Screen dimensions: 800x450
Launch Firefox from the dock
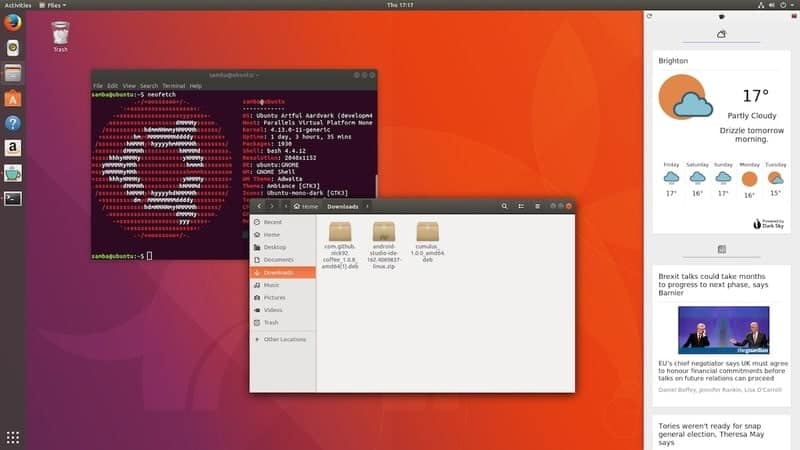click(x=13, y=23)
